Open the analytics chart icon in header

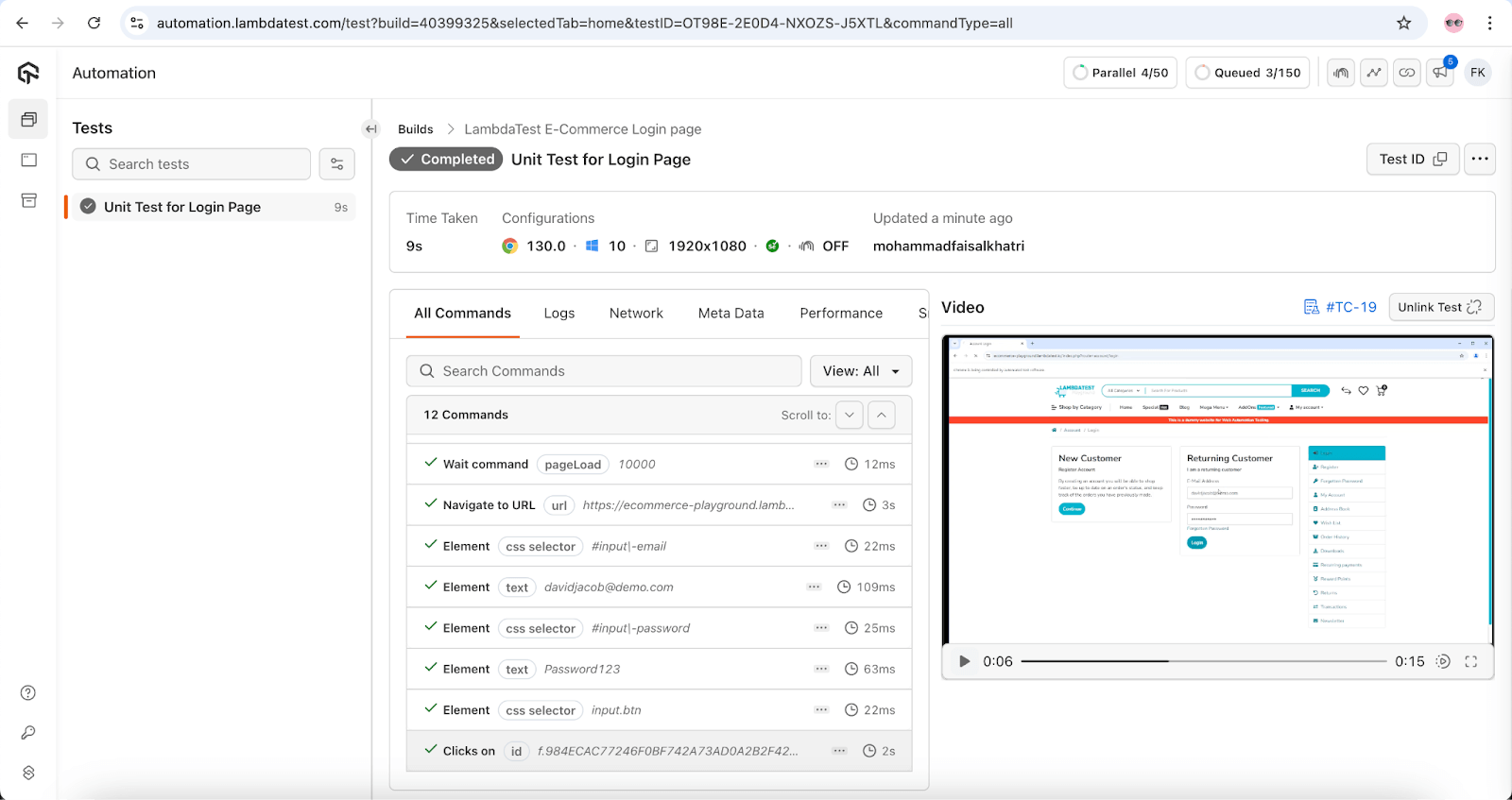pos(1374,73)
